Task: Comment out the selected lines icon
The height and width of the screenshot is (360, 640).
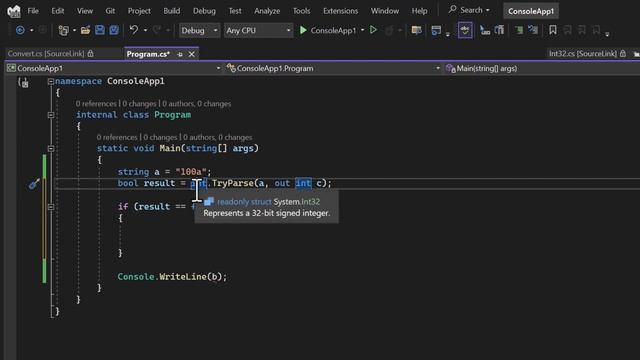Action: [x=519, y=30]
